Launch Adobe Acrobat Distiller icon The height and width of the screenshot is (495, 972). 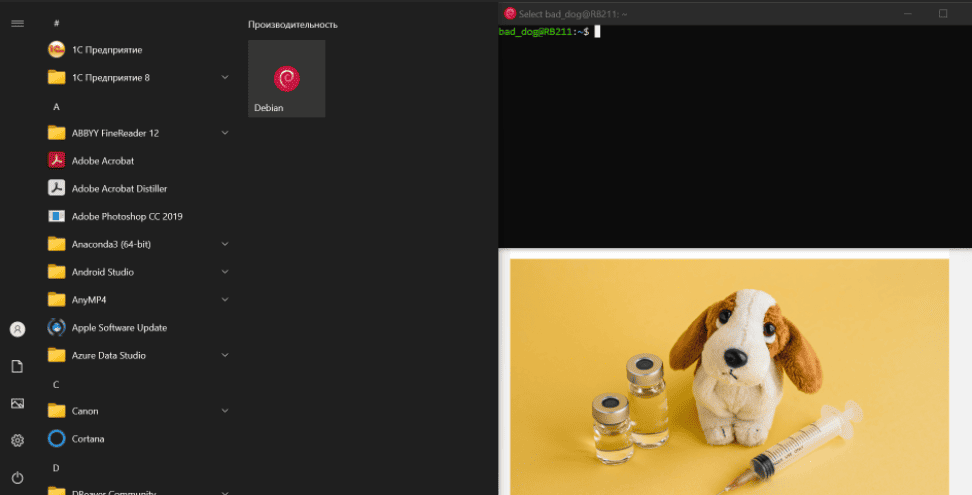tap(56, 188)
